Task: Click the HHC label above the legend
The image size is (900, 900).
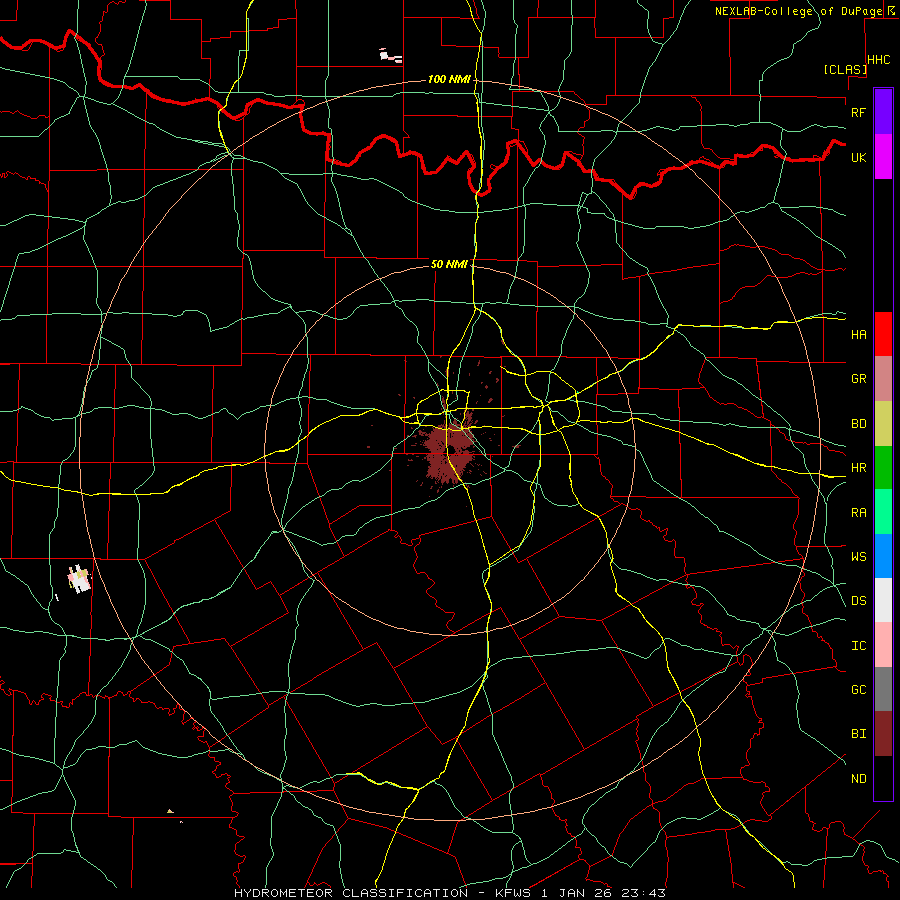Action: tap(879, 60)
